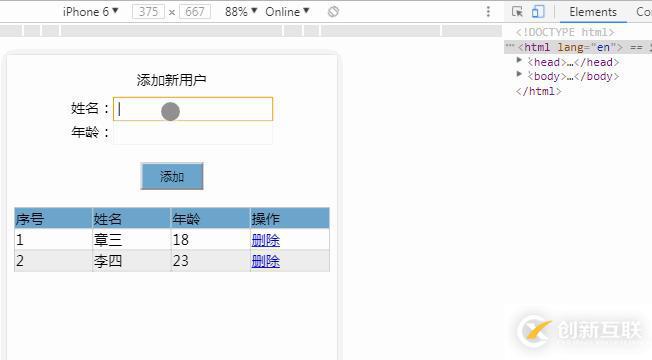Click 删除 link in 章三 row
652x360 pixels.
pos(265,240)
